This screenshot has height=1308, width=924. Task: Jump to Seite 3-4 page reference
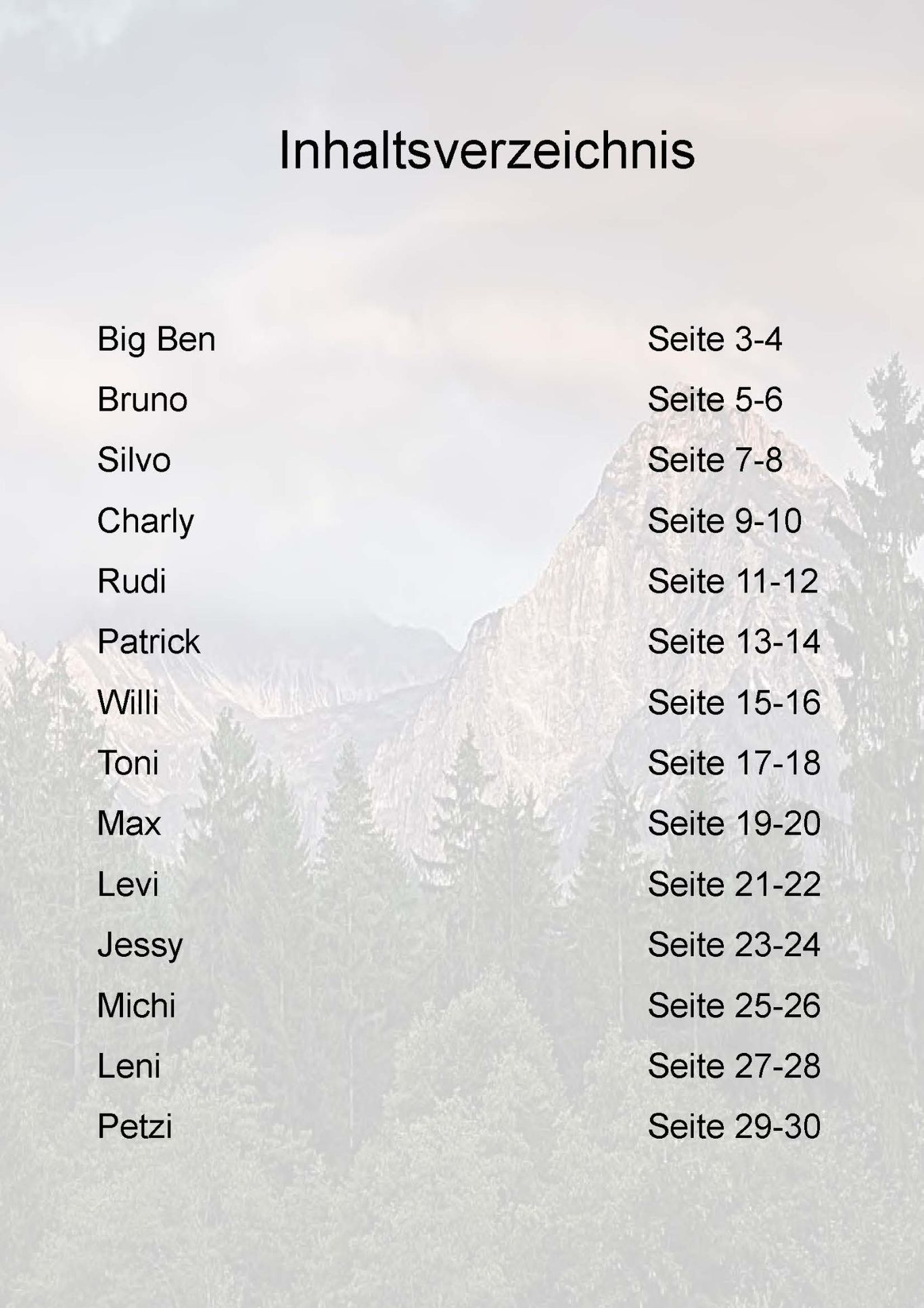(714, 339)
